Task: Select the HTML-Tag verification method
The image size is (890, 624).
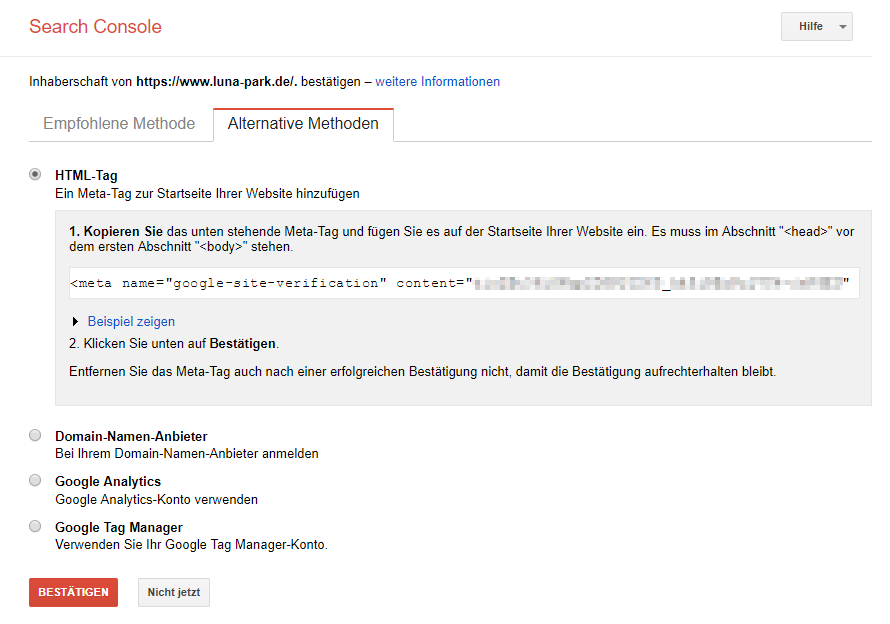Action: [35, 172]
